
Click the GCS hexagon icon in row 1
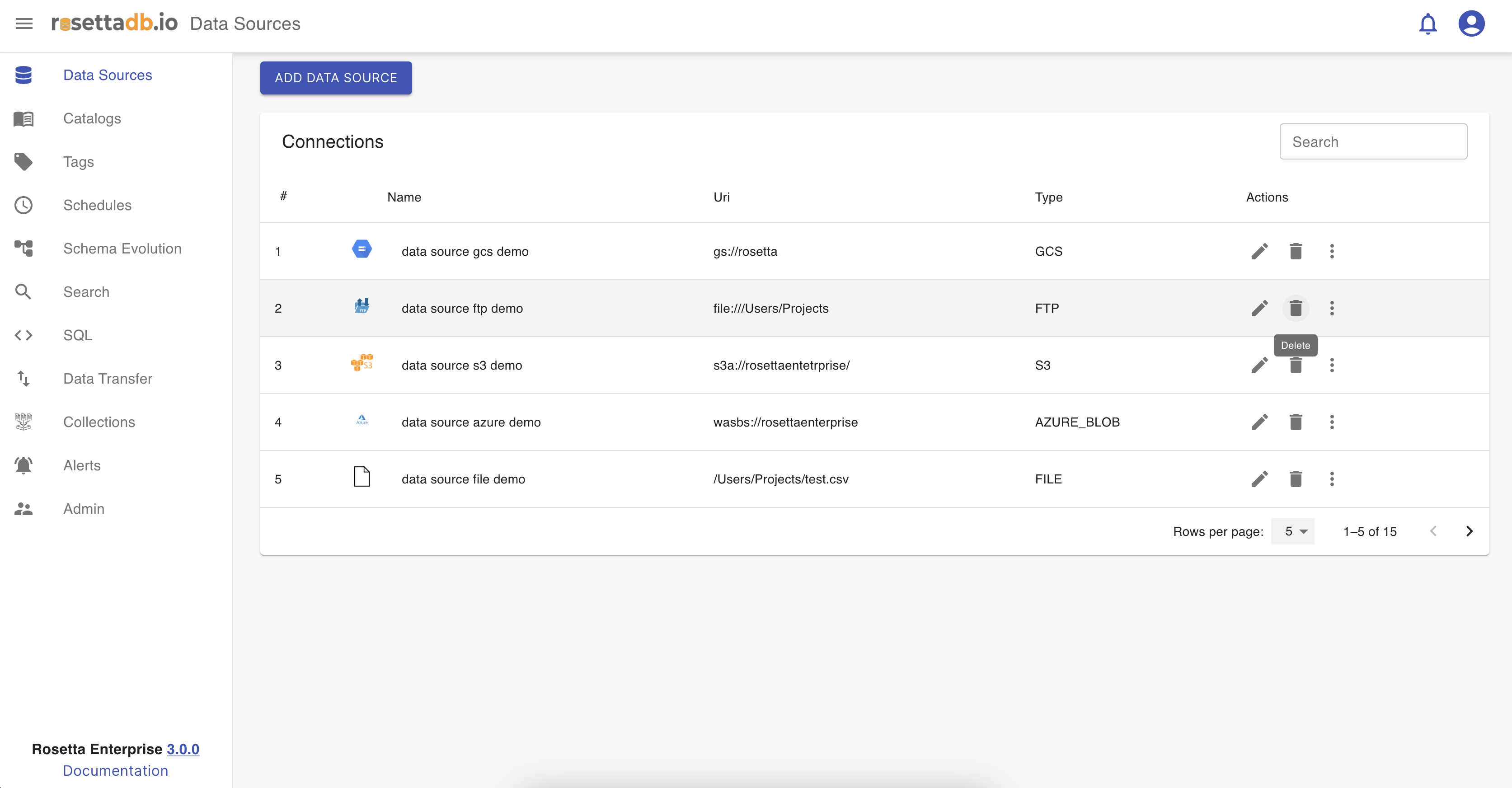point(362,249)
